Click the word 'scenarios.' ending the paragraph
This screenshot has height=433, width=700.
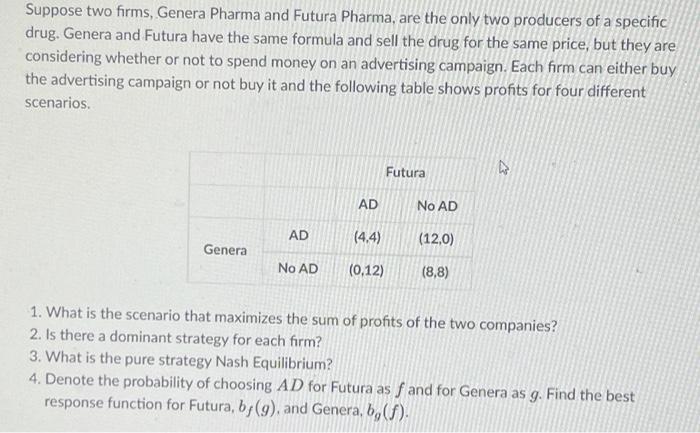pos(58,103)
